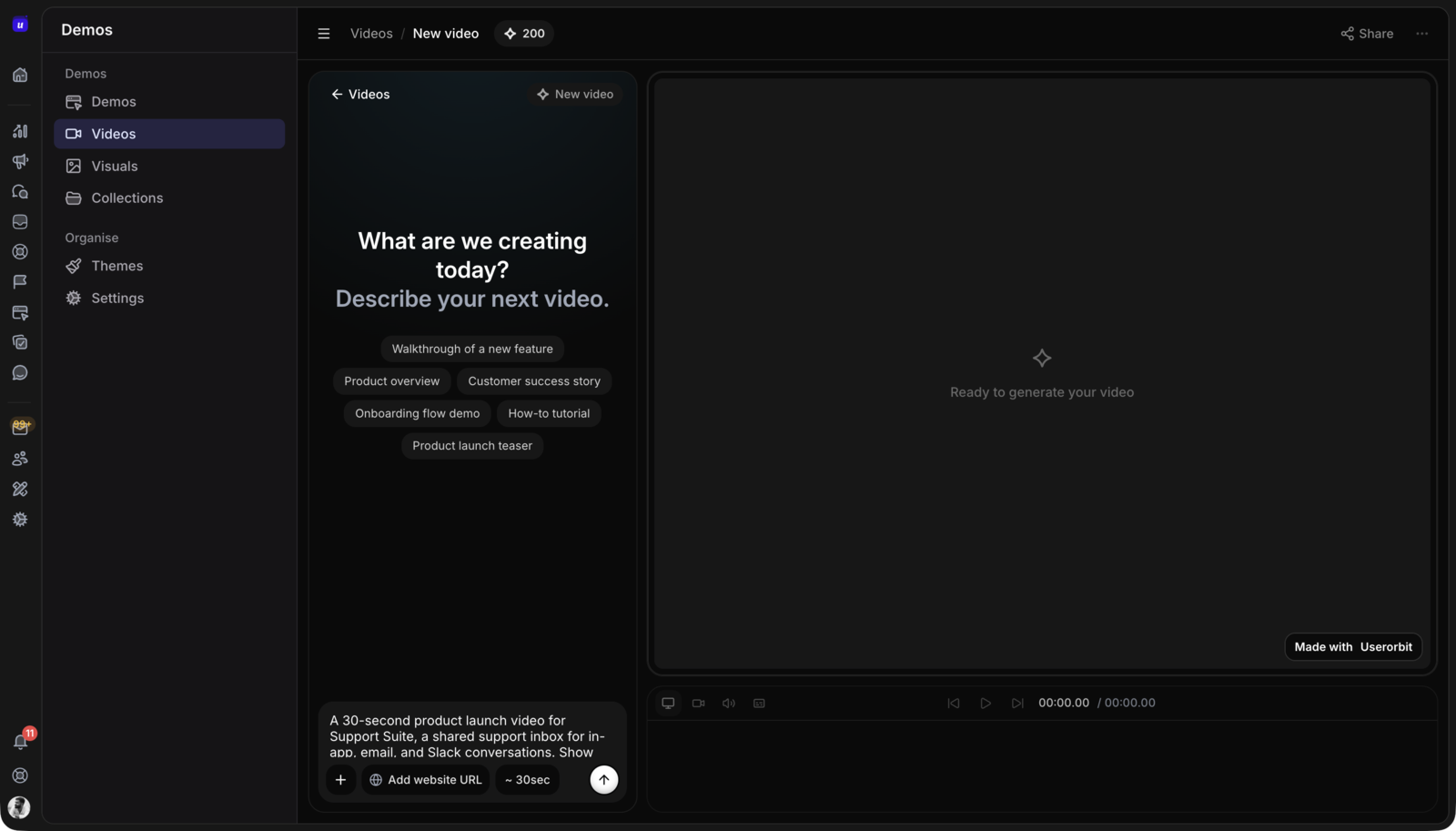Select Collections in the sidebar menu
The height and width of the screenshot is (831, 1456).
click(169, 198)
